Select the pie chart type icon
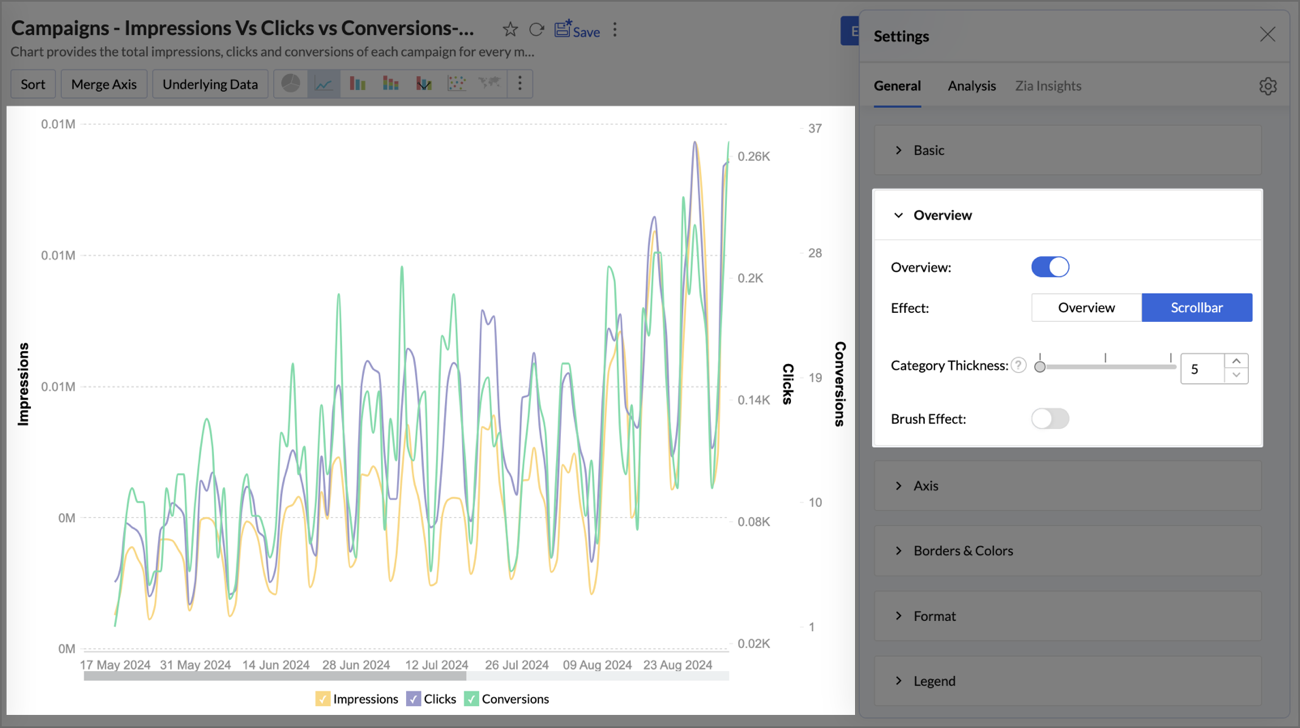 pos(291,84)
